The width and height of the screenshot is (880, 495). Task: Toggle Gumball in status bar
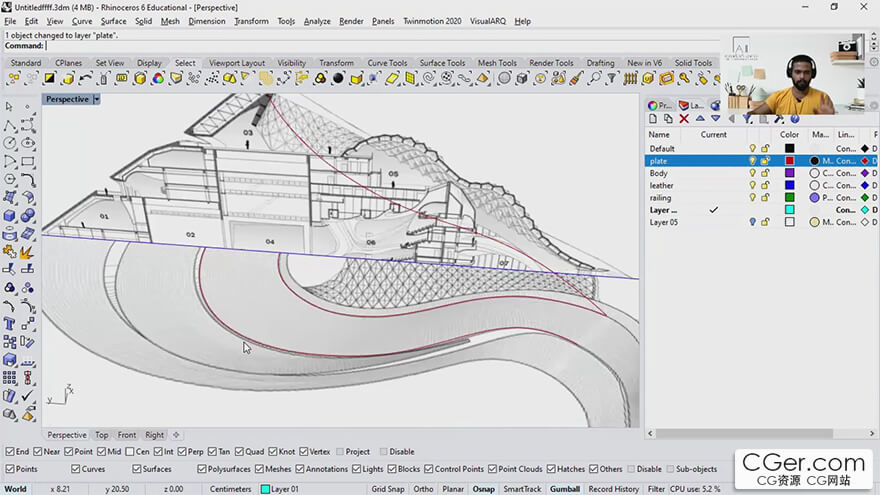565,489
